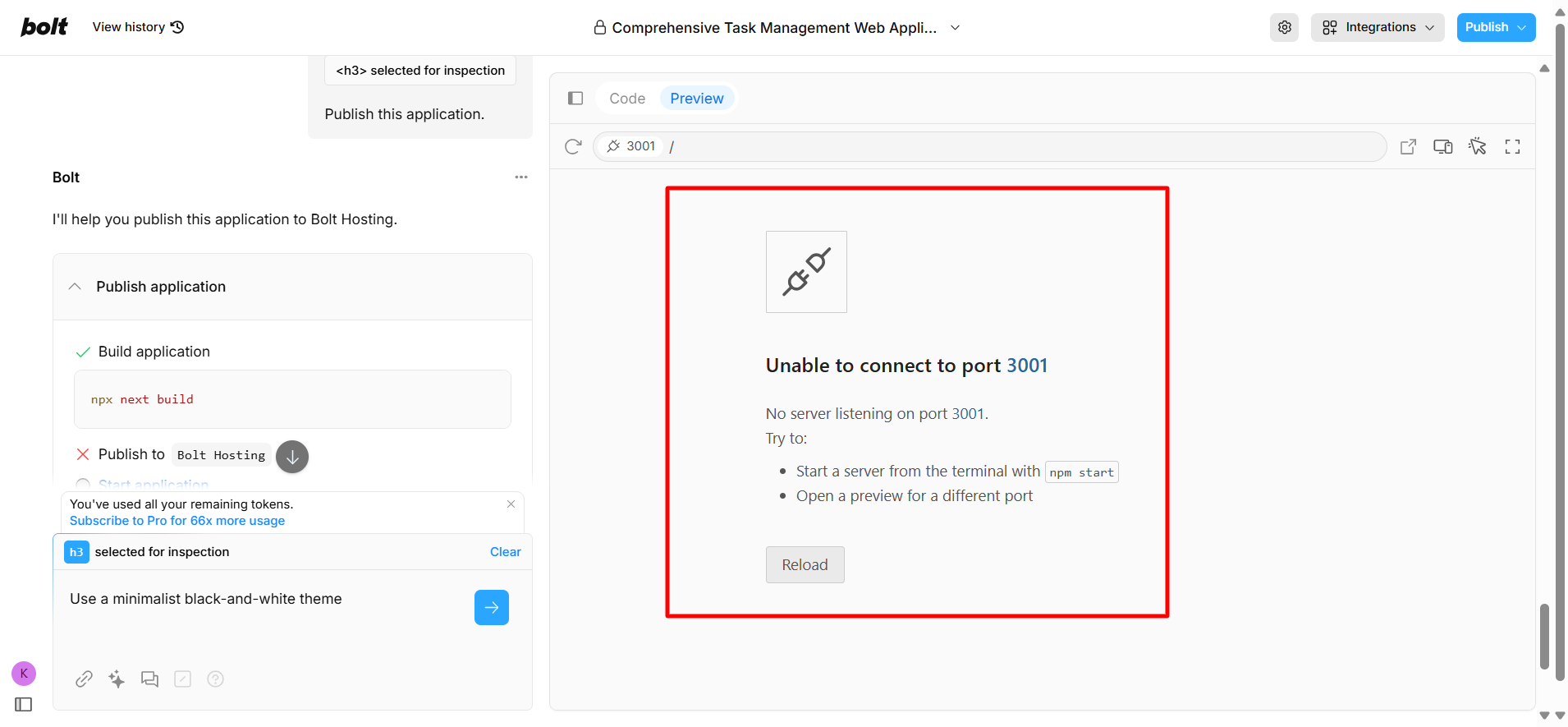Click the 3001 link in error heading
Viewport: 1568px width, 727px height.
point(1027,366)
